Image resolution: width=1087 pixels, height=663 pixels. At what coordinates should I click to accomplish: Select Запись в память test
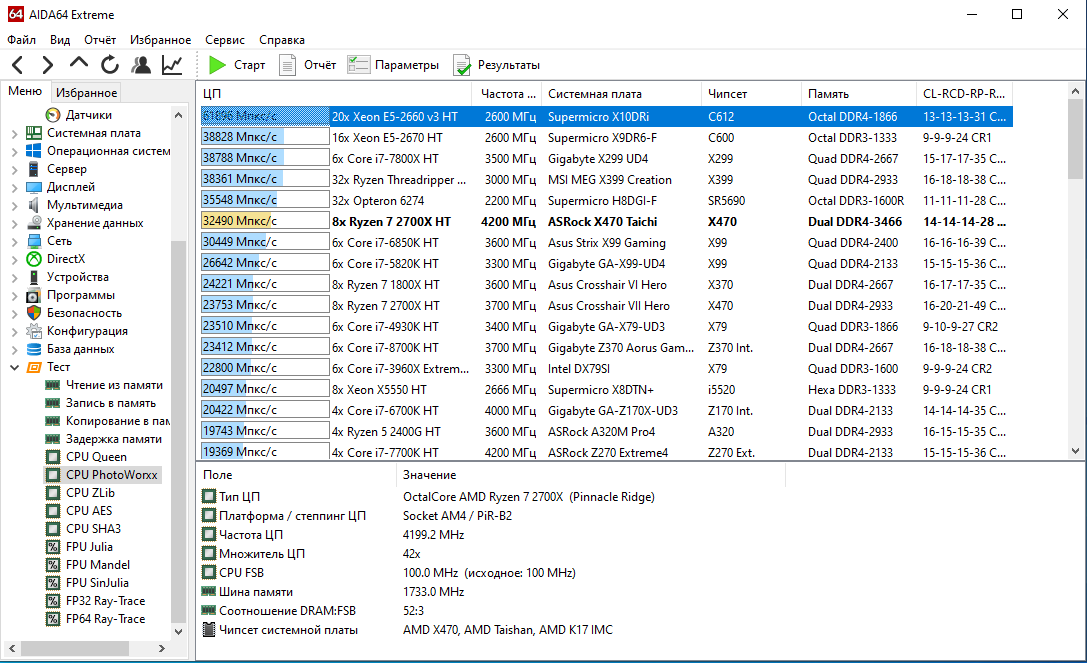[111, 403]
